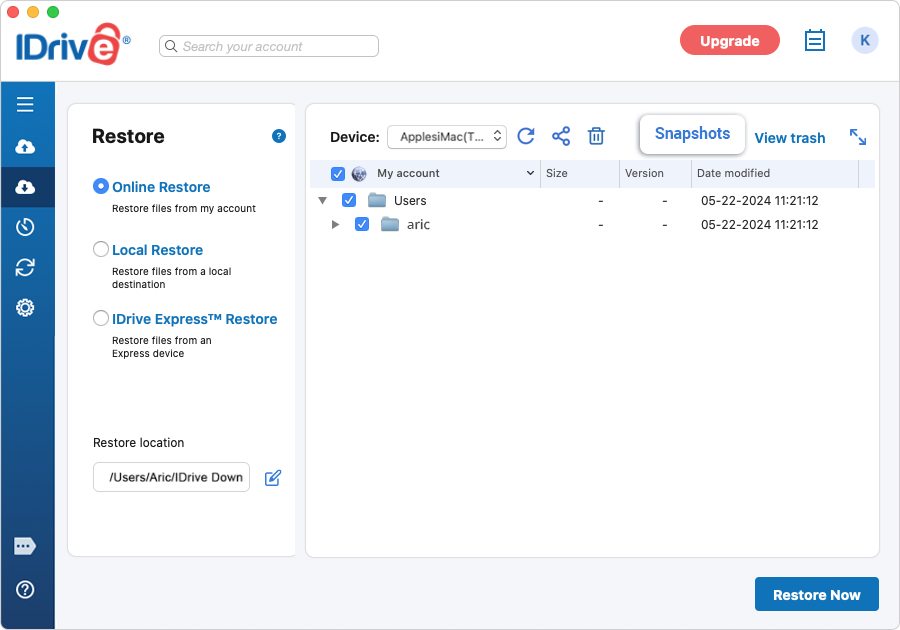Open settings gear in sidebar
900x630 pixels.
[x=25, y=308]
